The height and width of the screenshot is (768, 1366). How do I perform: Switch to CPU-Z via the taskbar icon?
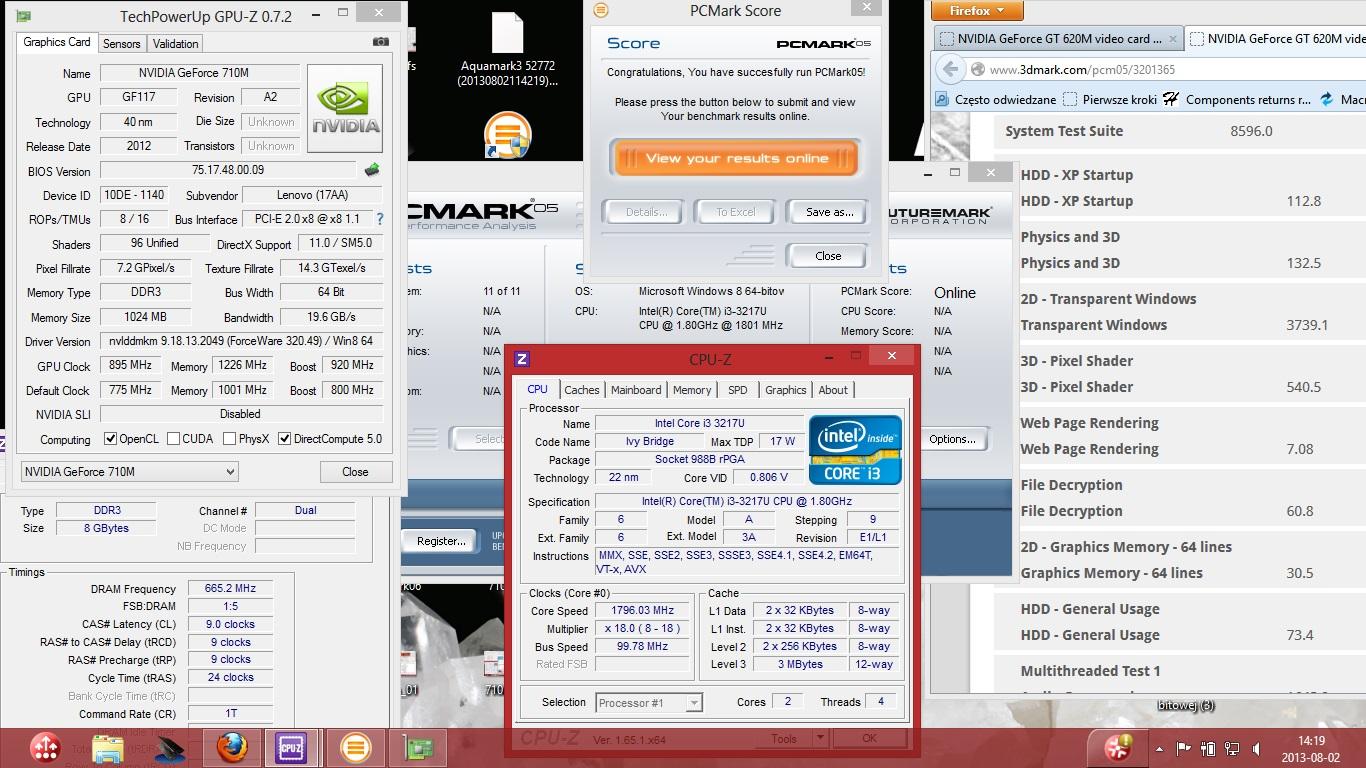(291, 747)
